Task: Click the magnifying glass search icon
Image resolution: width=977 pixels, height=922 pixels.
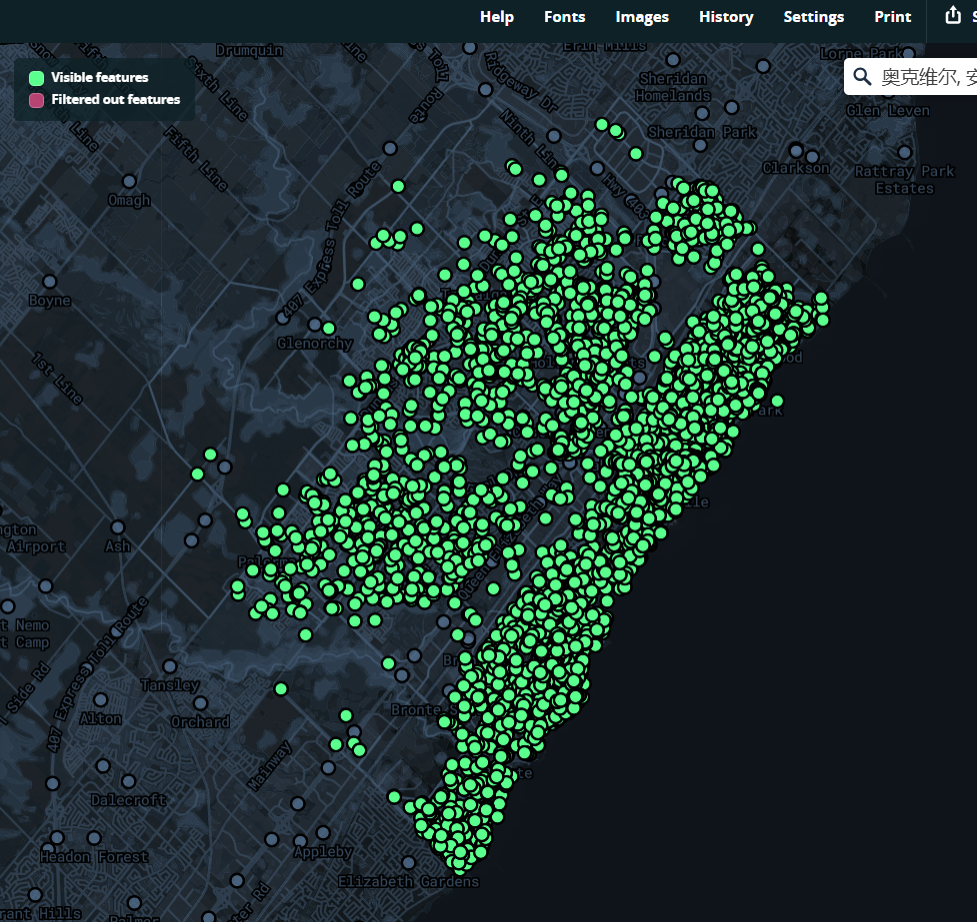Action: pyautogui.click(x=864, y=76)
